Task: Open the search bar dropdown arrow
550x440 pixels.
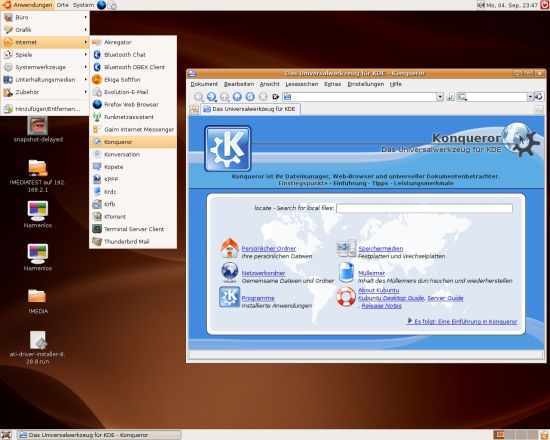Action: pos(530,97)
